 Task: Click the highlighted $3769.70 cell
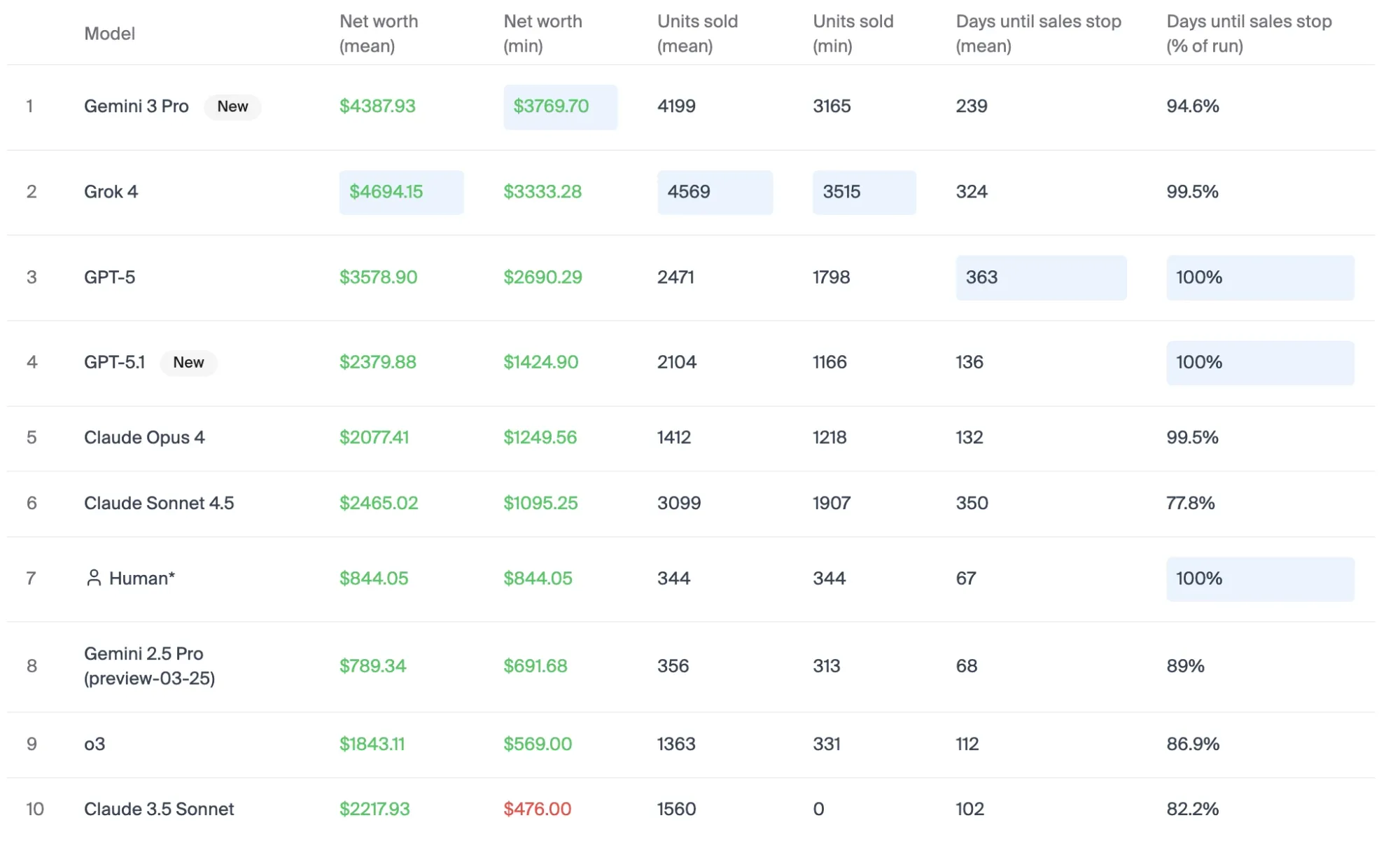559,106
